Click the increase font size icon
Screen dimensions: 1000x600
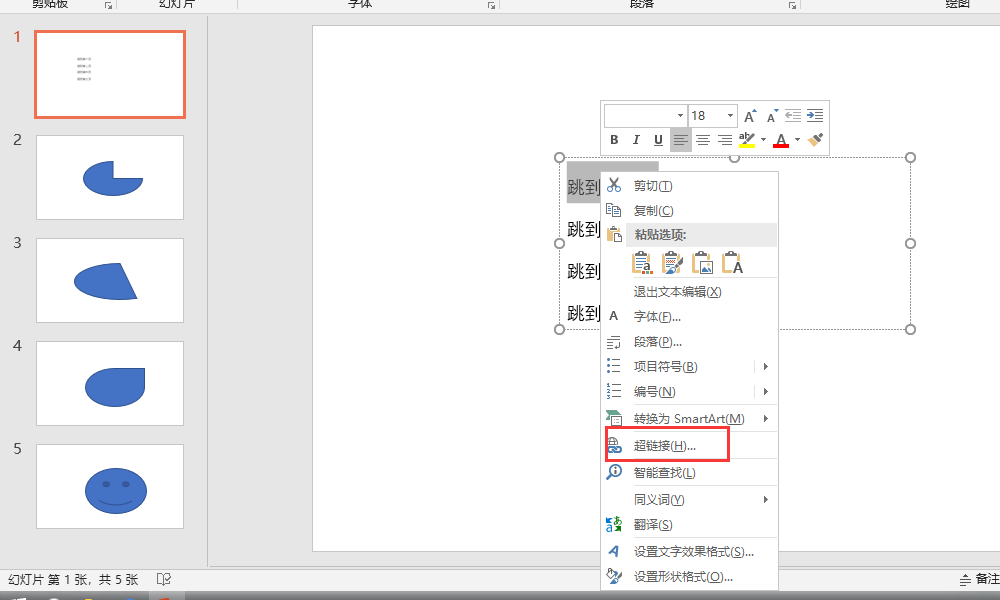click(x=750, y=116)
